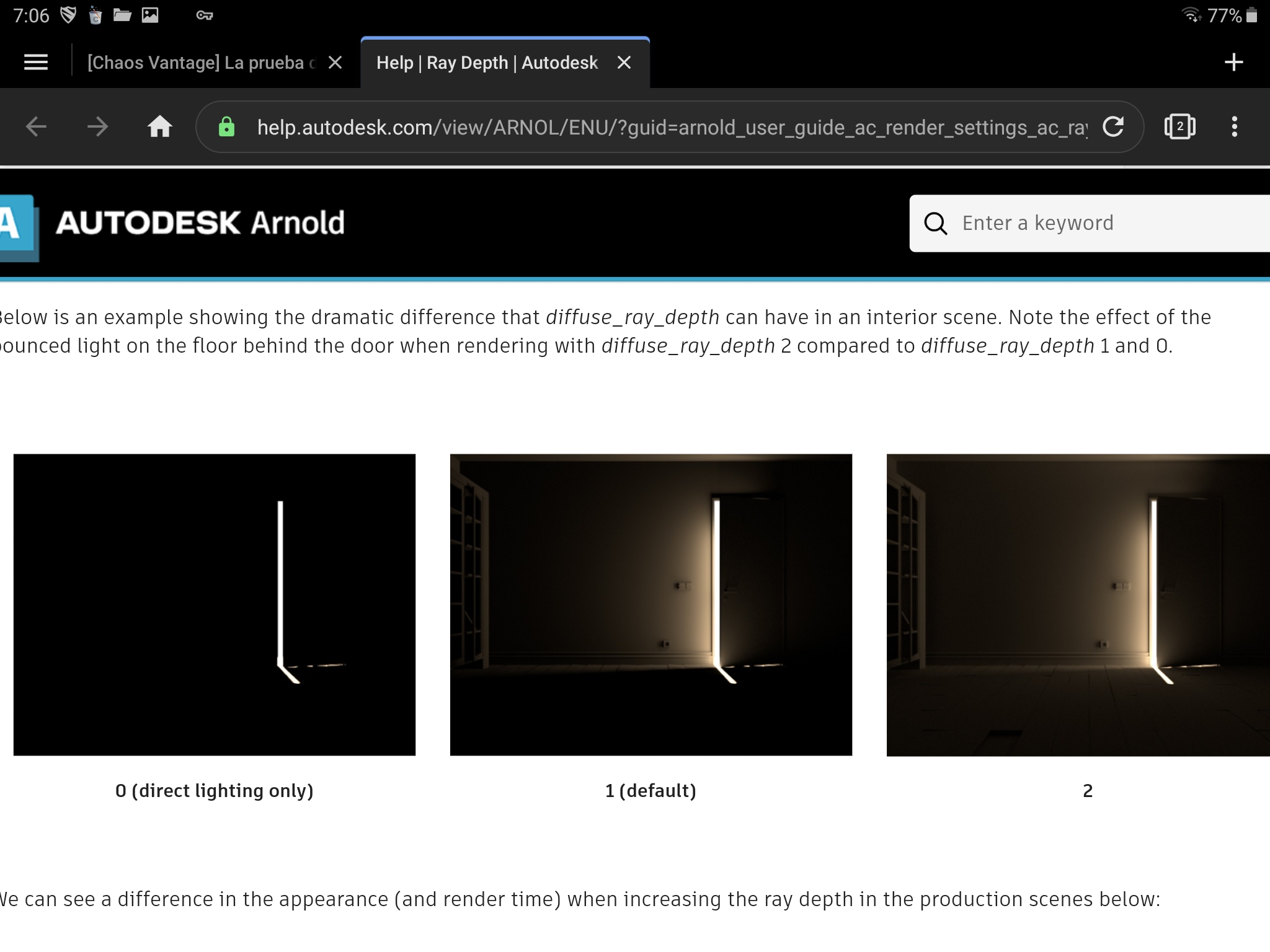Viewport: 1270px width, 952px height.
Task: Tap the search magnifier icon
Action: coord(936,224)
